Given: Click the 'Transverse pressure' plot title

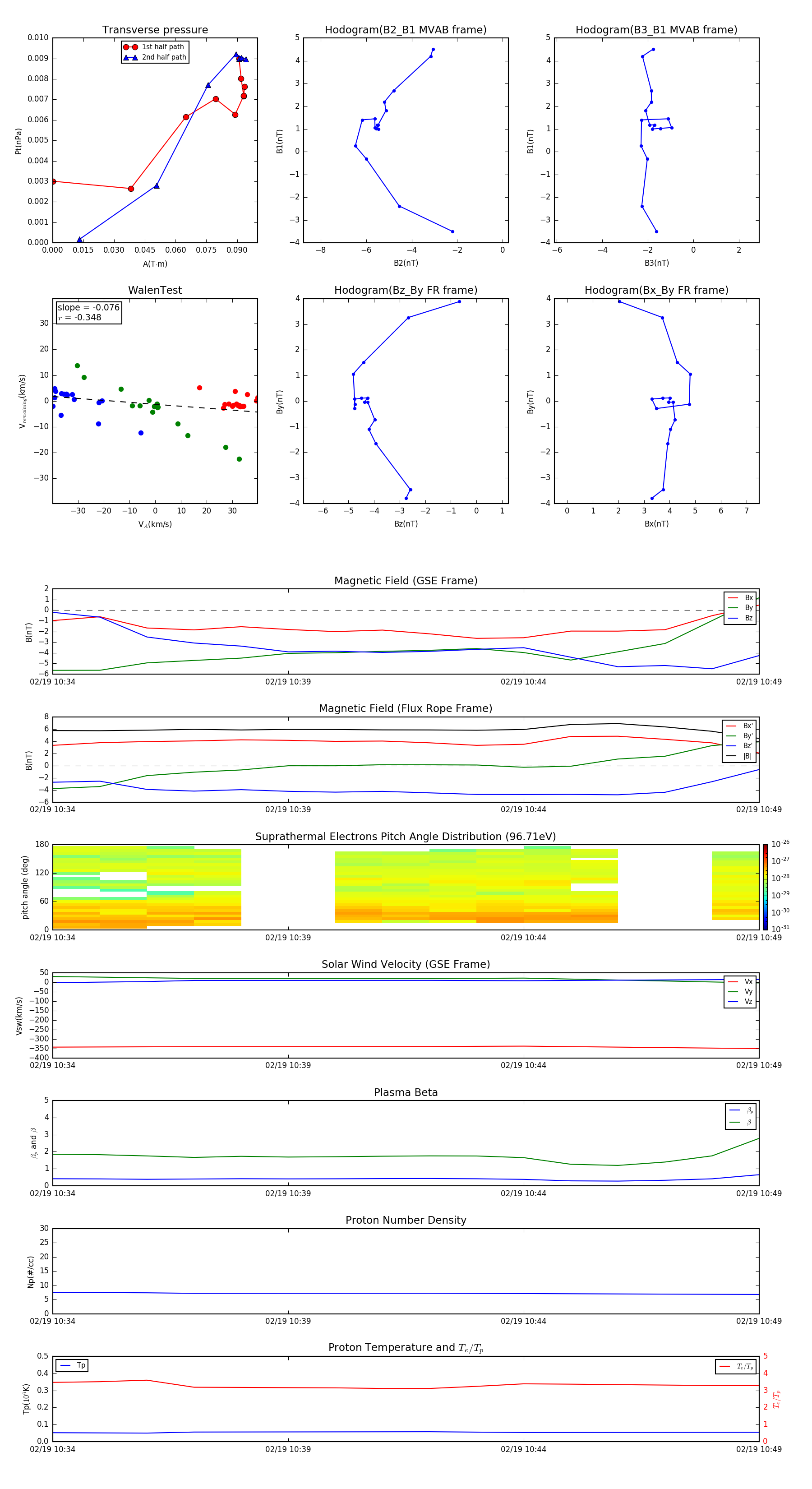Looking at the screenshot, I should [x=155, y=29].
